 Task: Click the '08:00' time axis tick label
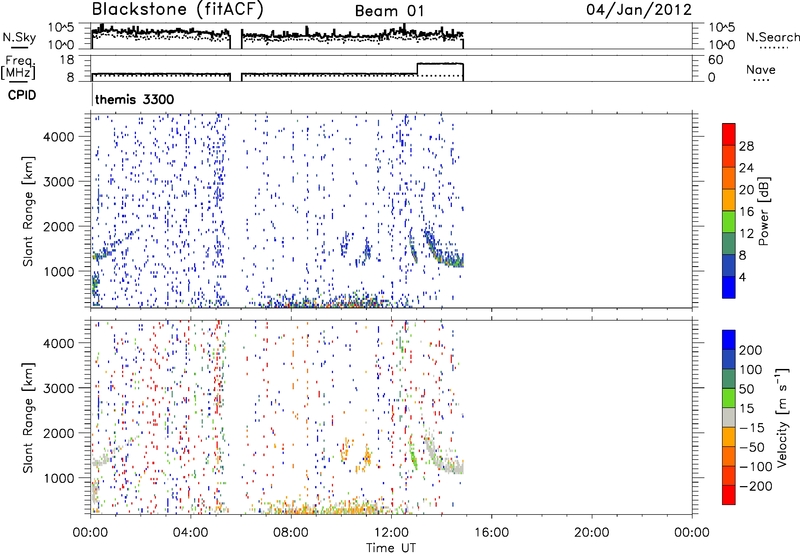tap(290, 533)
